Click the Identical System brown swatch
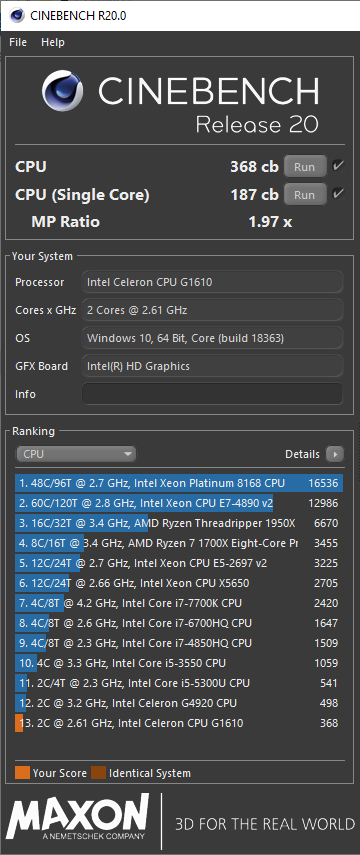The width and height of the screenshot is (360, 855). tap(98, 773)
